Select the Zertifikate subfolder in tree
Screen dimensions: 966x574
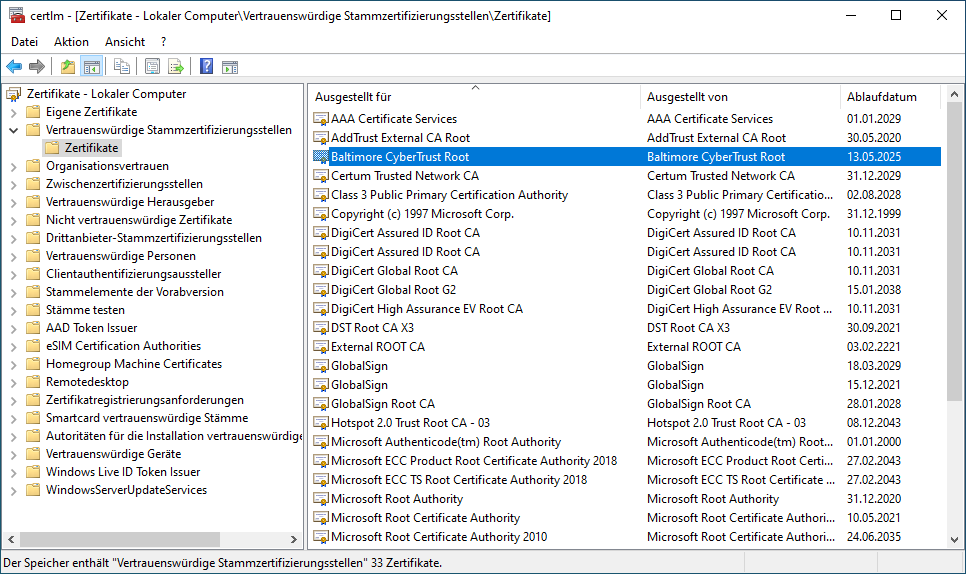[x=91, y=148]
